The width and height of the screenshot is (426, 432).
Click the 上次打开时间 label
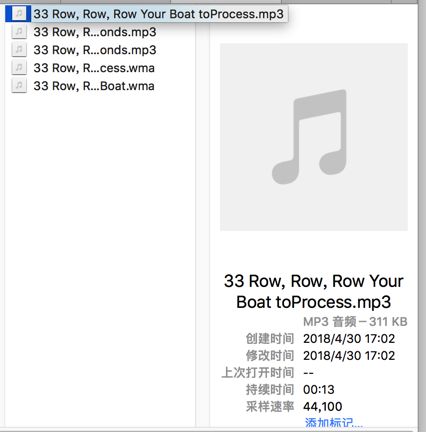(258, 373)
